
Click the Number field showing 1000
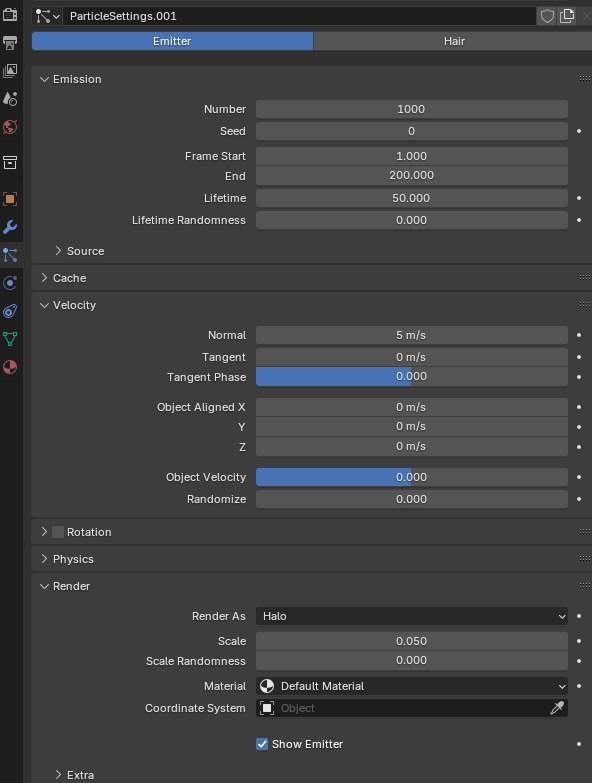click(x=412, y=109)
